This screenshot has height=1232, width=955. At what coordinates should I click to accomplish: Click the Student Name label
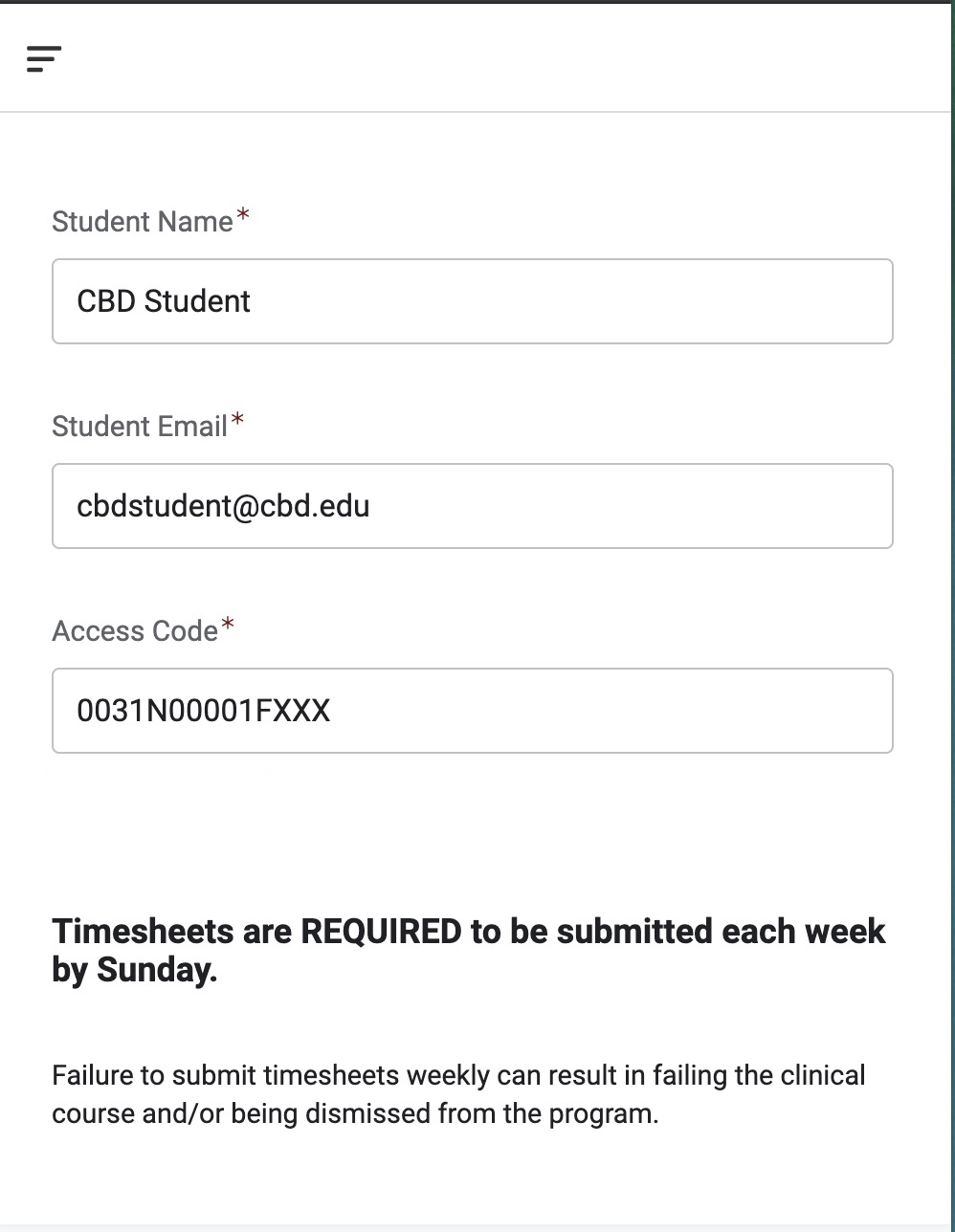[x=142, y=222]
